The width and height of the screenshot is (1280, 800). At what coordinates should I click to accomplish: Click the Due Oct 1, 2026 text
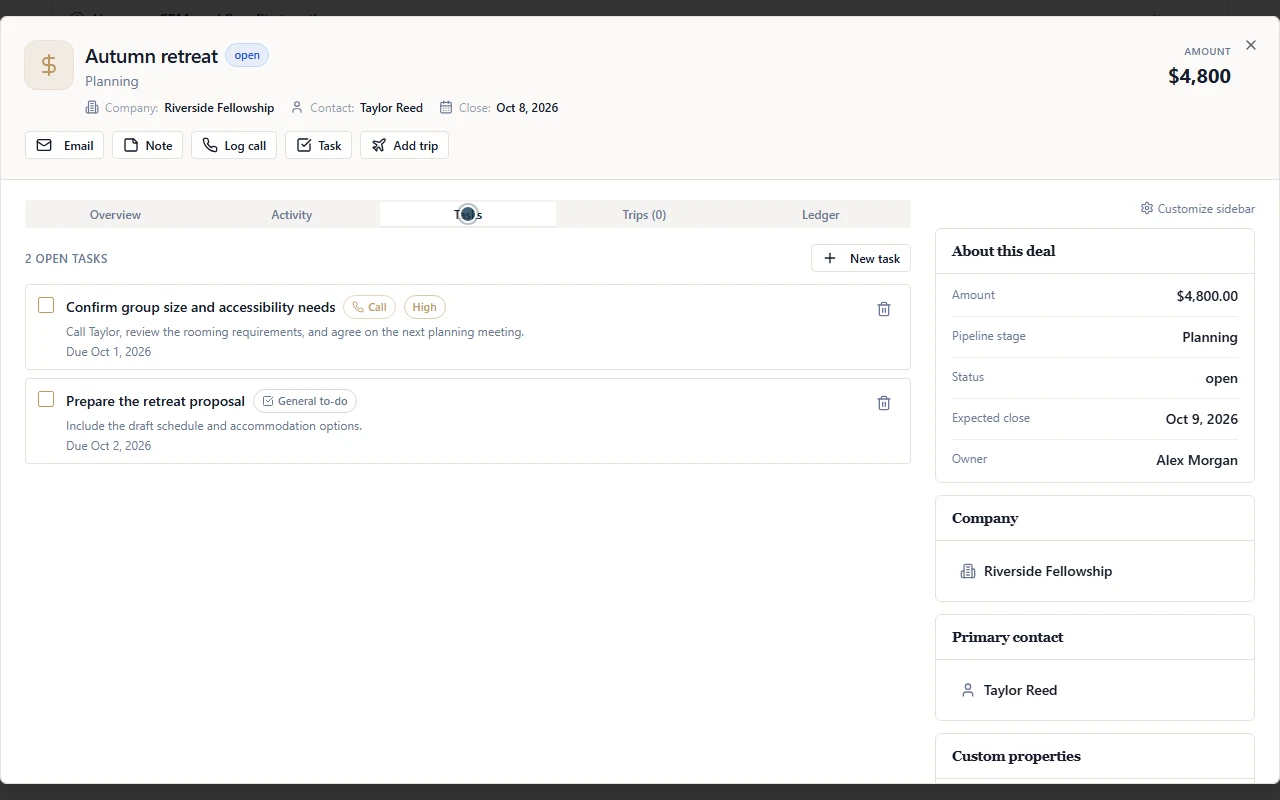tap(109, 352)
